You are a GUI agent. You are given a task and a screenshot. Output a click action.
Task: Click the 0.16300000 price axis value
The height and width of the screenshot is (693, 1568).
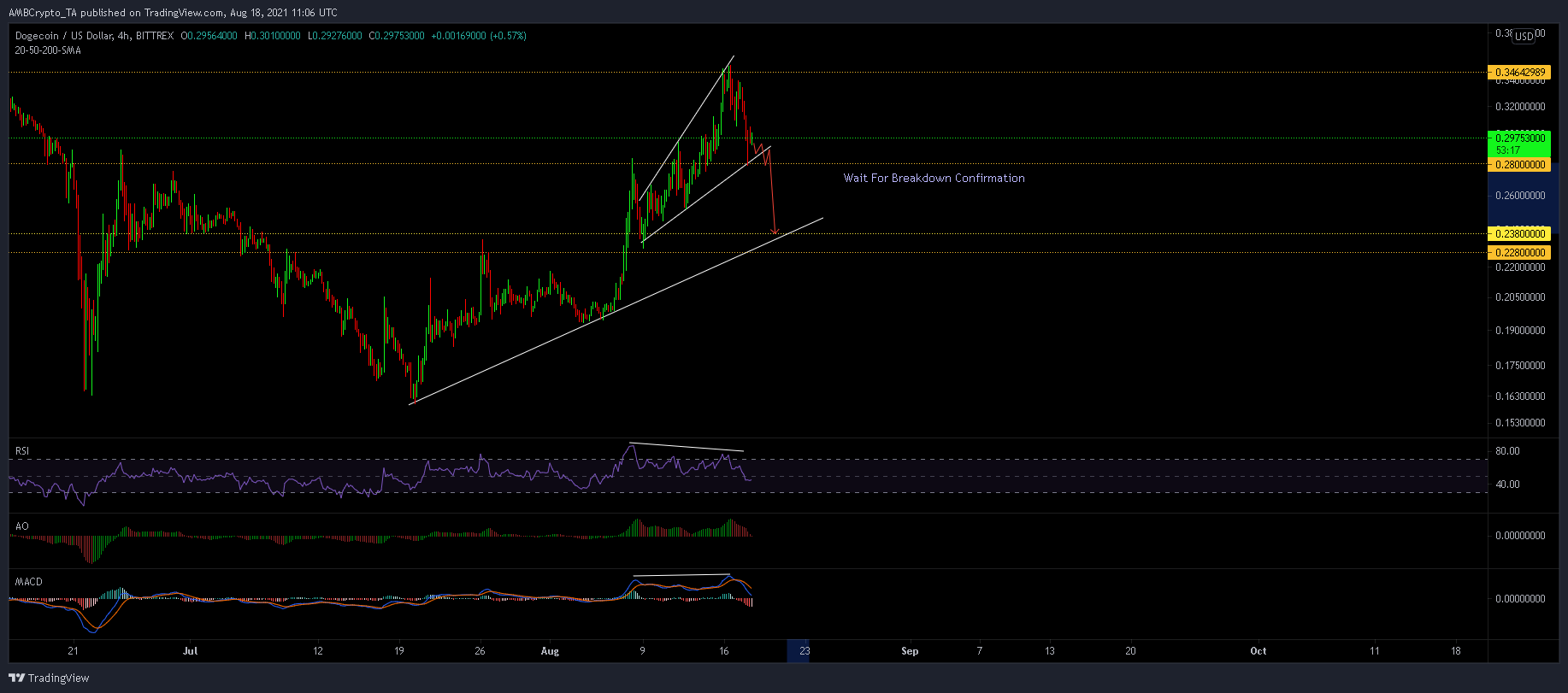1520,396
